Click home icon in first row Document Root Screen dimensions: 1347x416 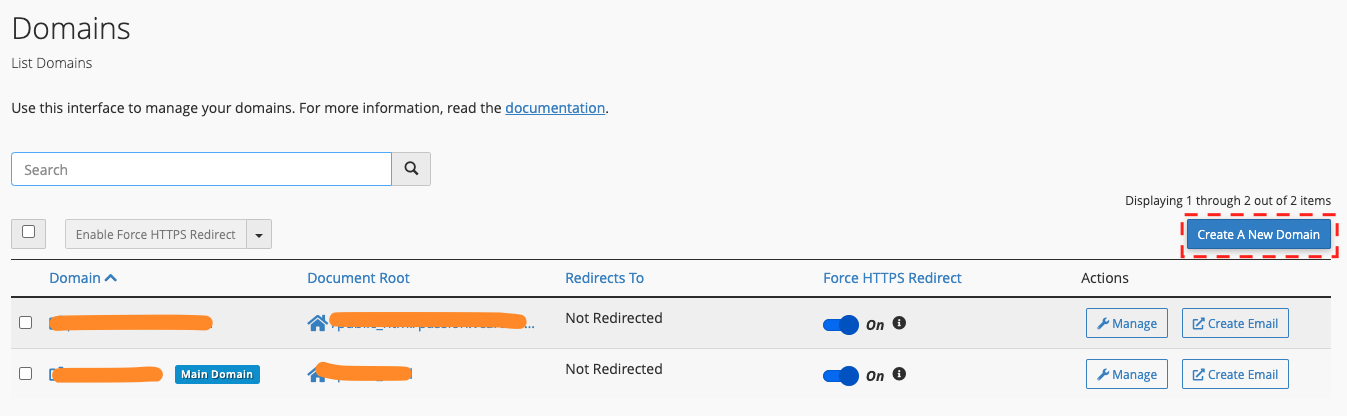(x=317, y=323)
